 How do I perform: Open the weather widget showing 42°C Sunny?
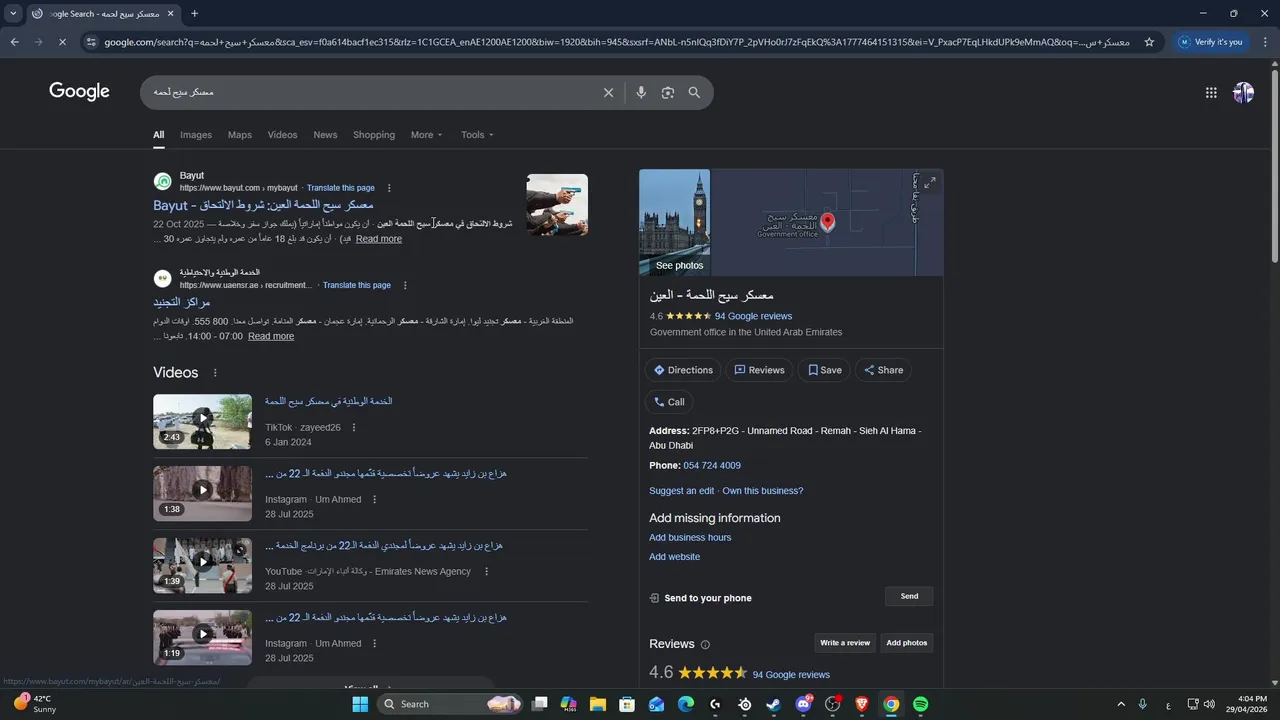pyautogui.click(x=35, y=704)
